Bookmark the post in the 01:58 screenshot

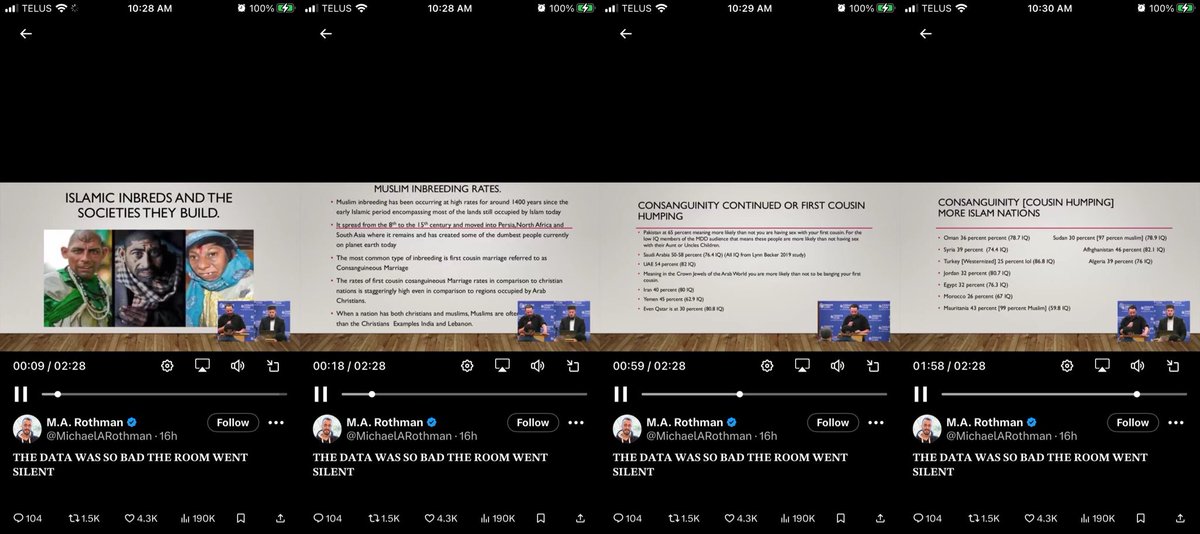(1141, 518)
